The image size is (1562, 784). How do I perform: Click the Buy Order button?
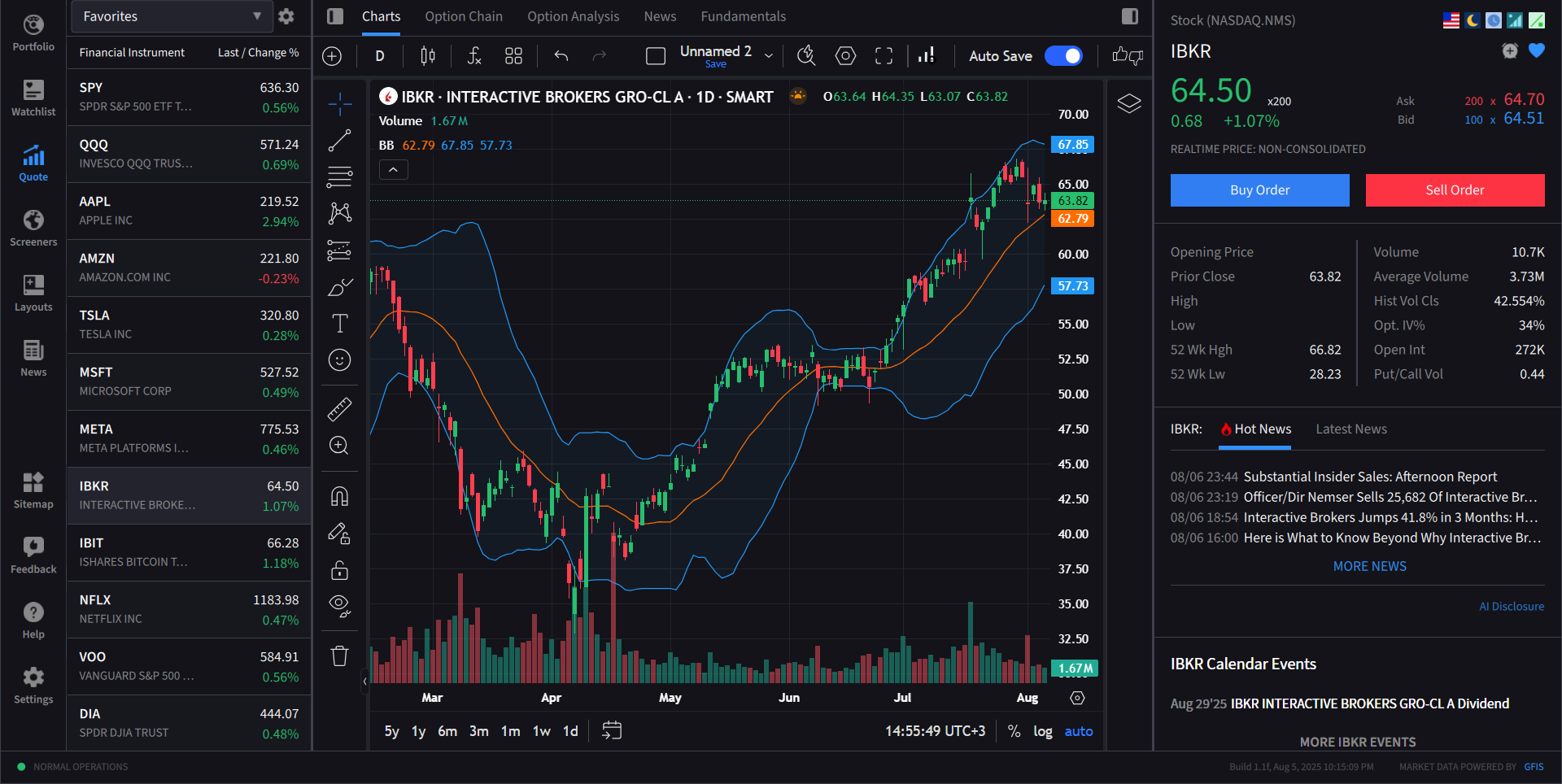pos(1259,190)
